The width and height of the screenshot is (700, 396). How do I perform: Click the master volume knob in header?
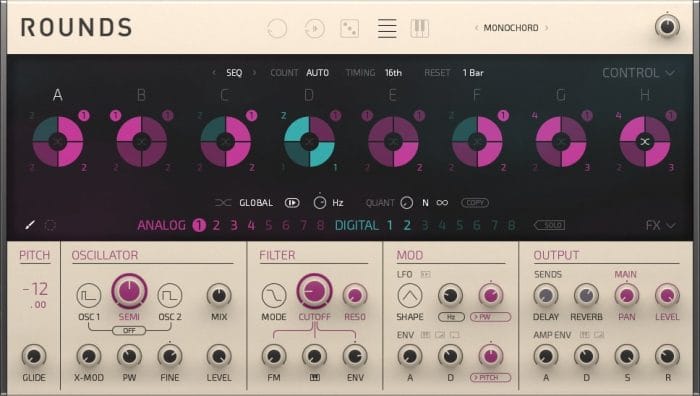coord(667,26)
